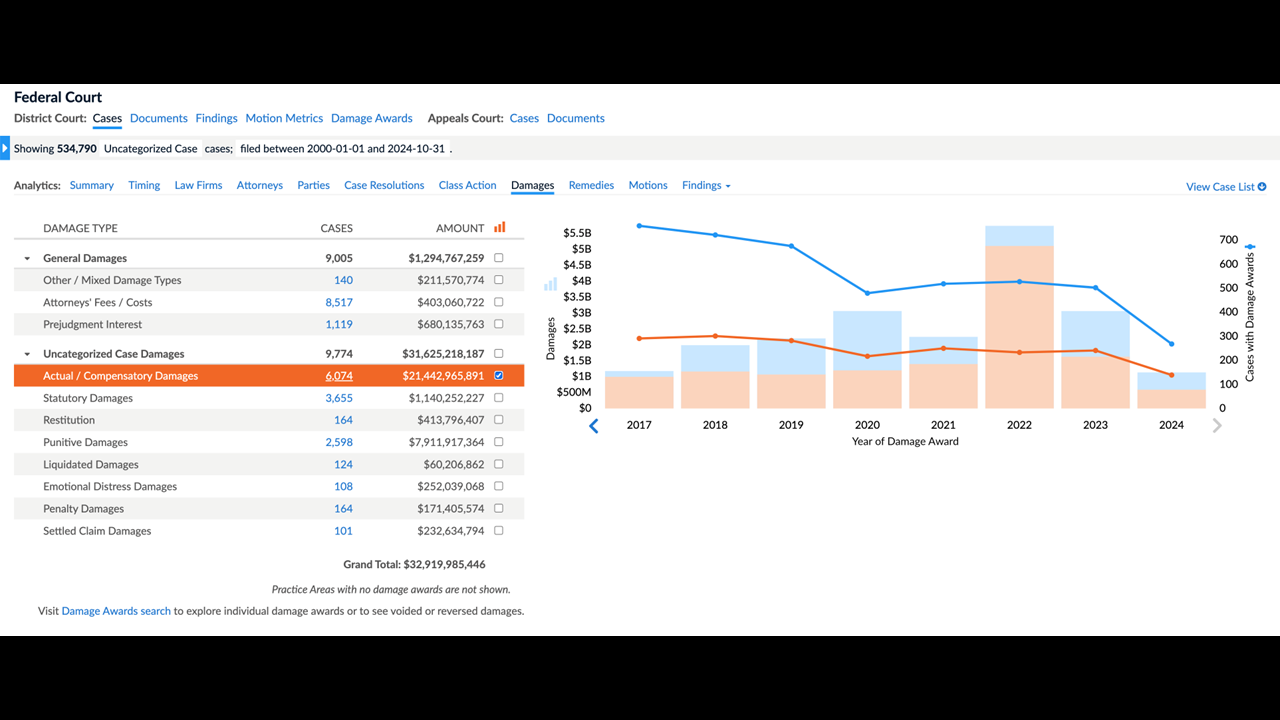Click the View Case List link
The width and height of the screenshot is (1280, 720).
[1220, 187]
